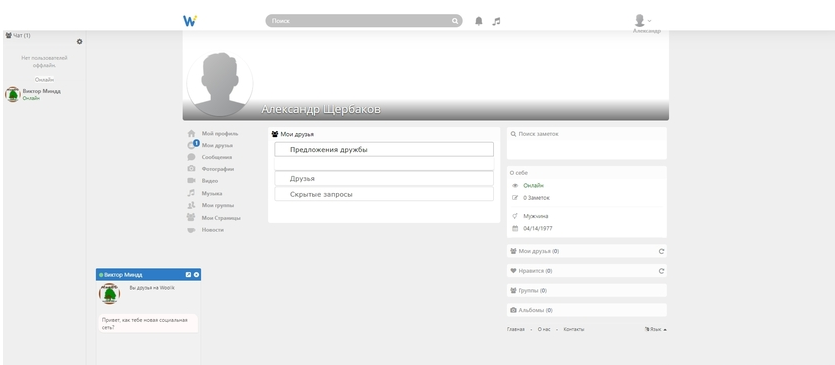
Task: Focus the Поиск заметок field
Action: [586, 134]
